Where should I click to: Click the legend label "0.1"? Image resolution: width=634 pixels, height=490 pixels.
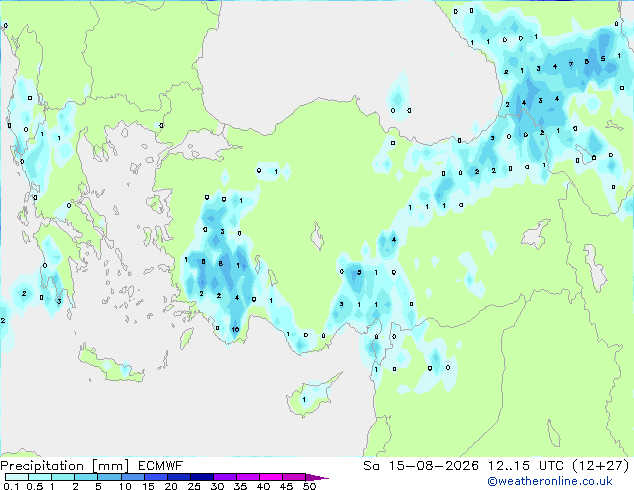[11, 486]
